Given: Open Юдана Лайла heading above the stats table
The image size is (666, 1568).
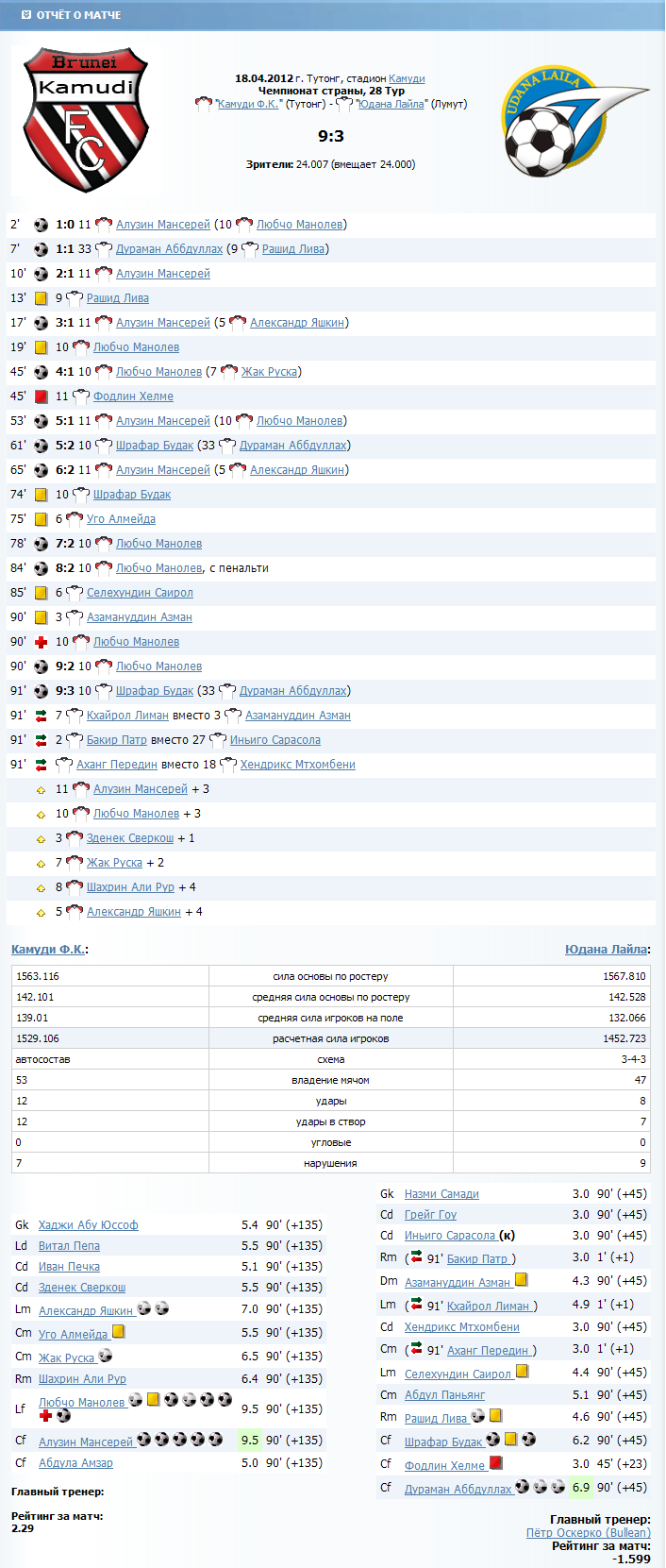Looking at the screenshot, I should click(x=606, y=950).
